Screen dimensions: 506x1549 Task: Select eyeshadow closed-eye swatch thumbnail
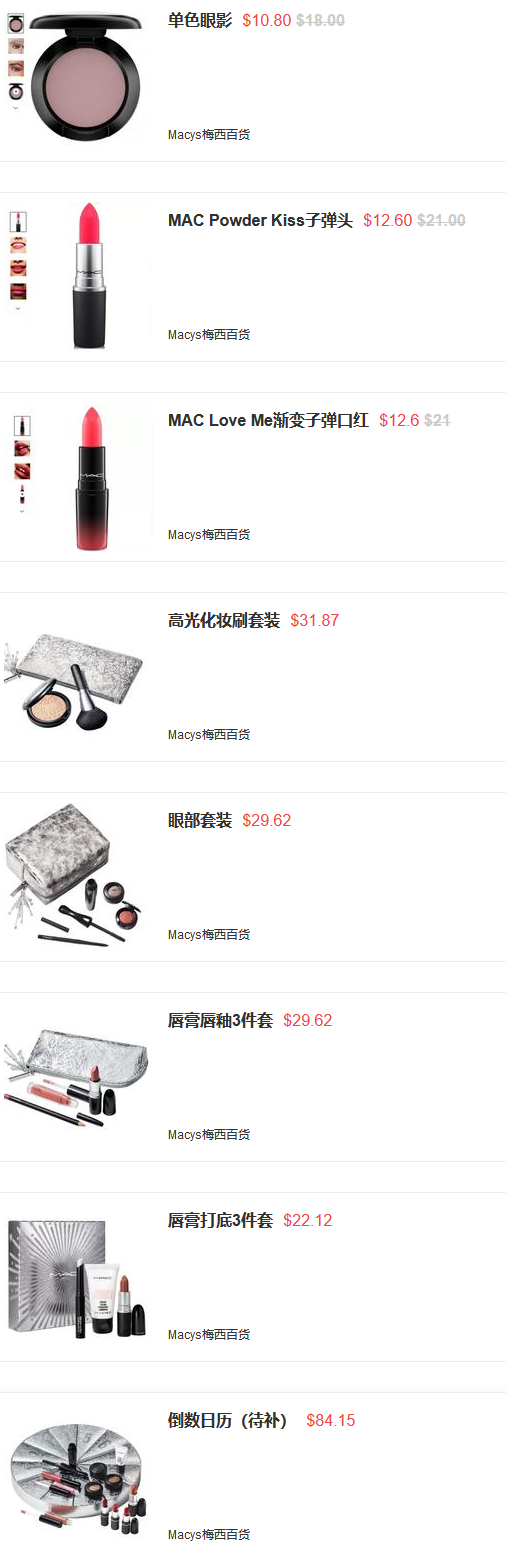pos(16,45)
